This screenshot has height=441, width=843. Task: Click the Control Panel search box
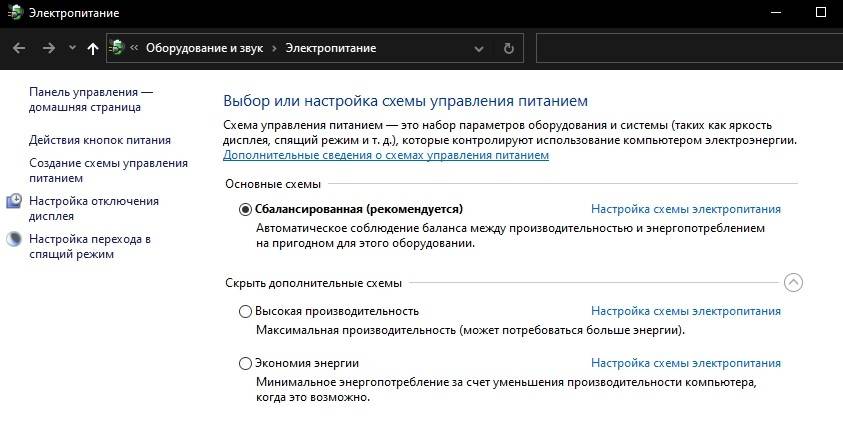(688, 48)
